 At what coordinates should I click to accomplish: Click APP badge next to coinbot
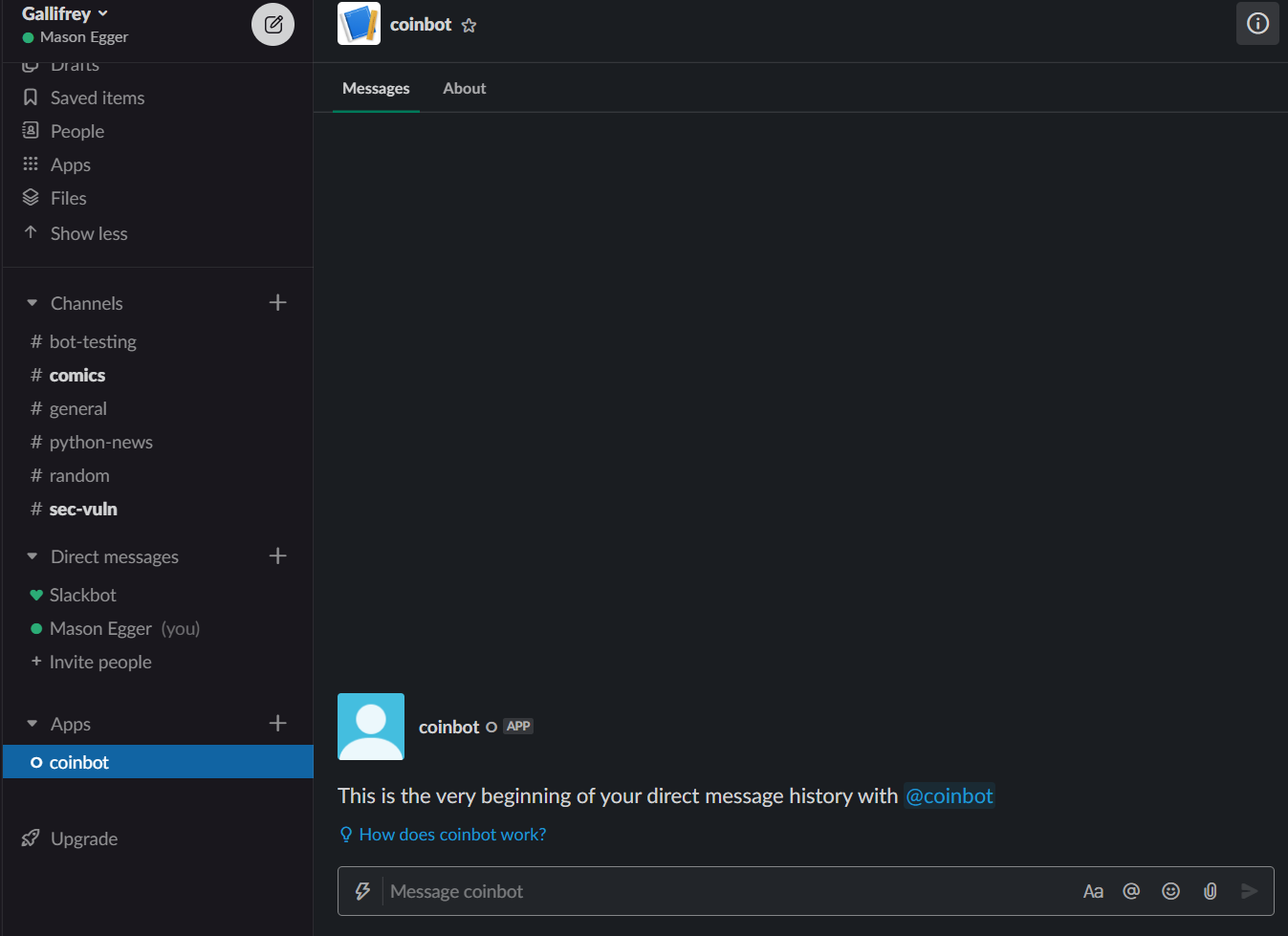[x=518, y=727]
